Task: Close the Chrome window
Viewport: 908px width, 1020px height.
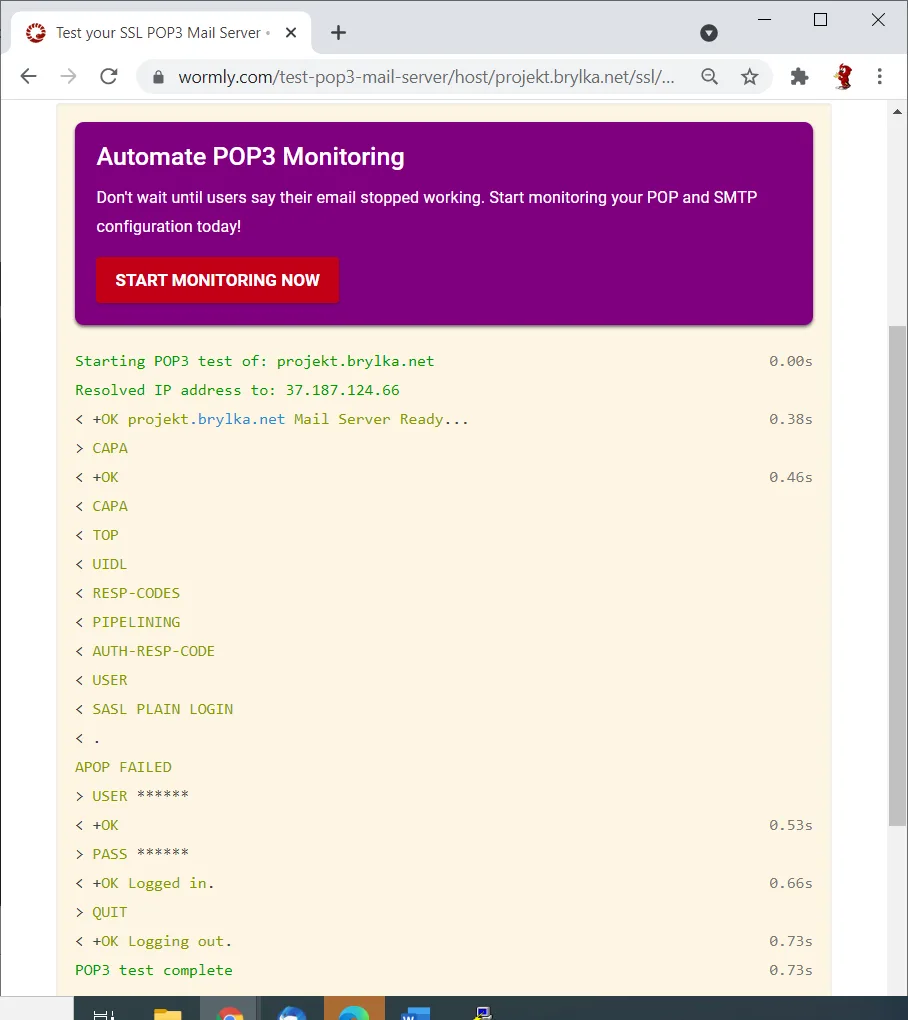Action: point(878,20)
